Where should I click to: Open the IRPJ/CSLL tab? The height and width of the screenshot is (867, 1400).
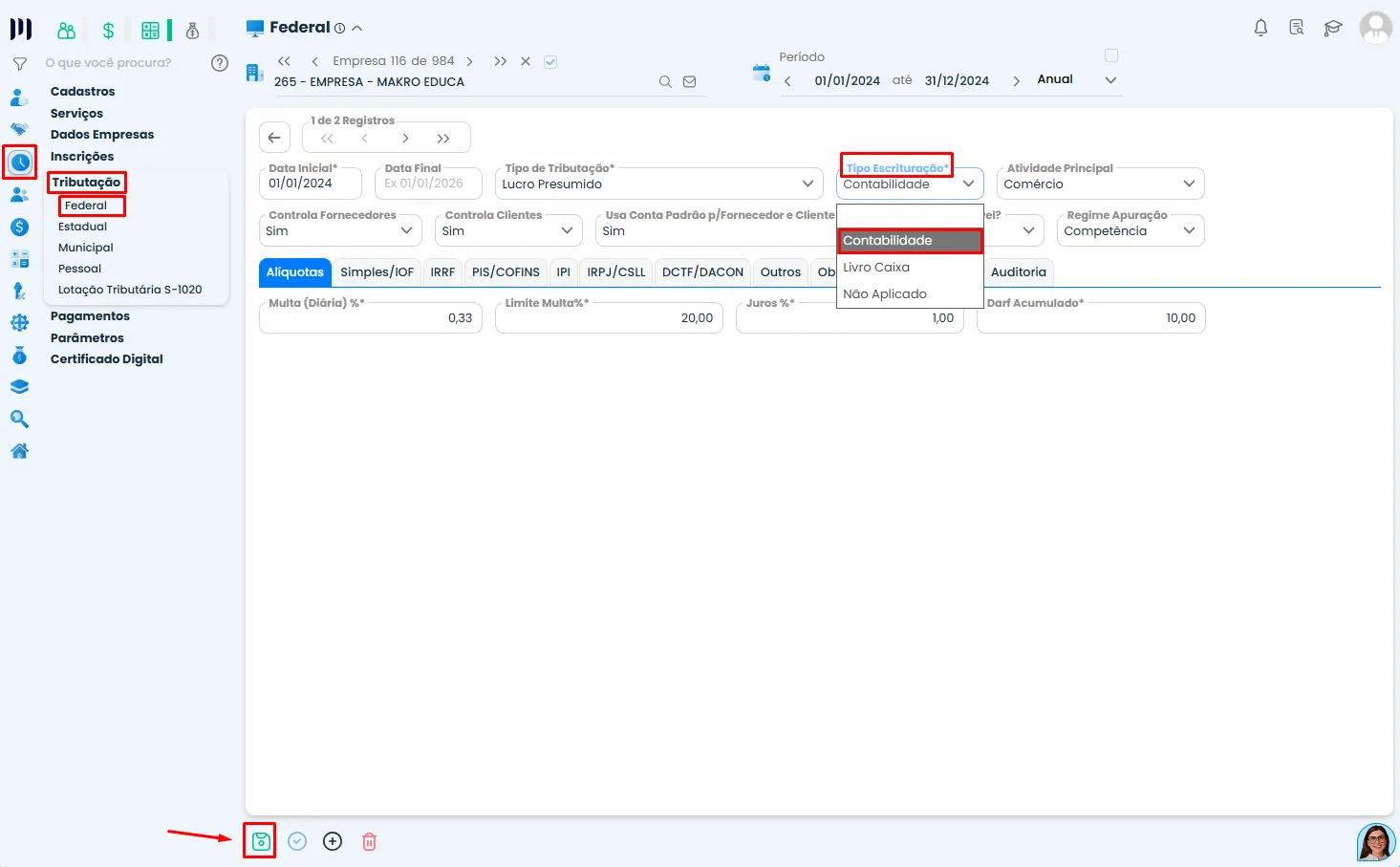pyautogui.click(x=615, y=272)
